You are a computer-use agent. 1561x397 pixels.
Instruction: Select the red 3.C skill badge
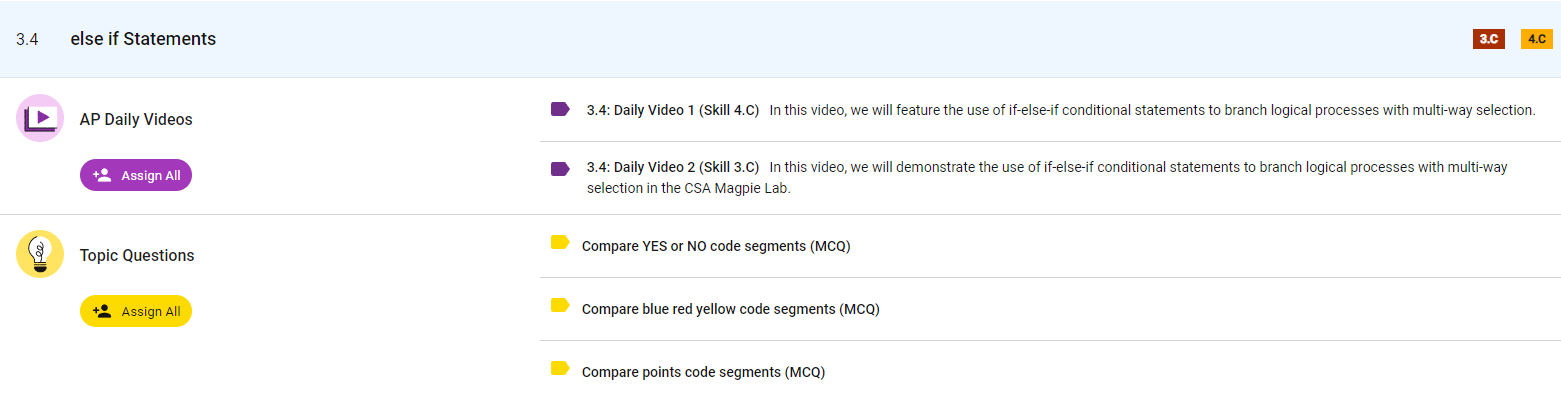click(x=1489, y=39)
